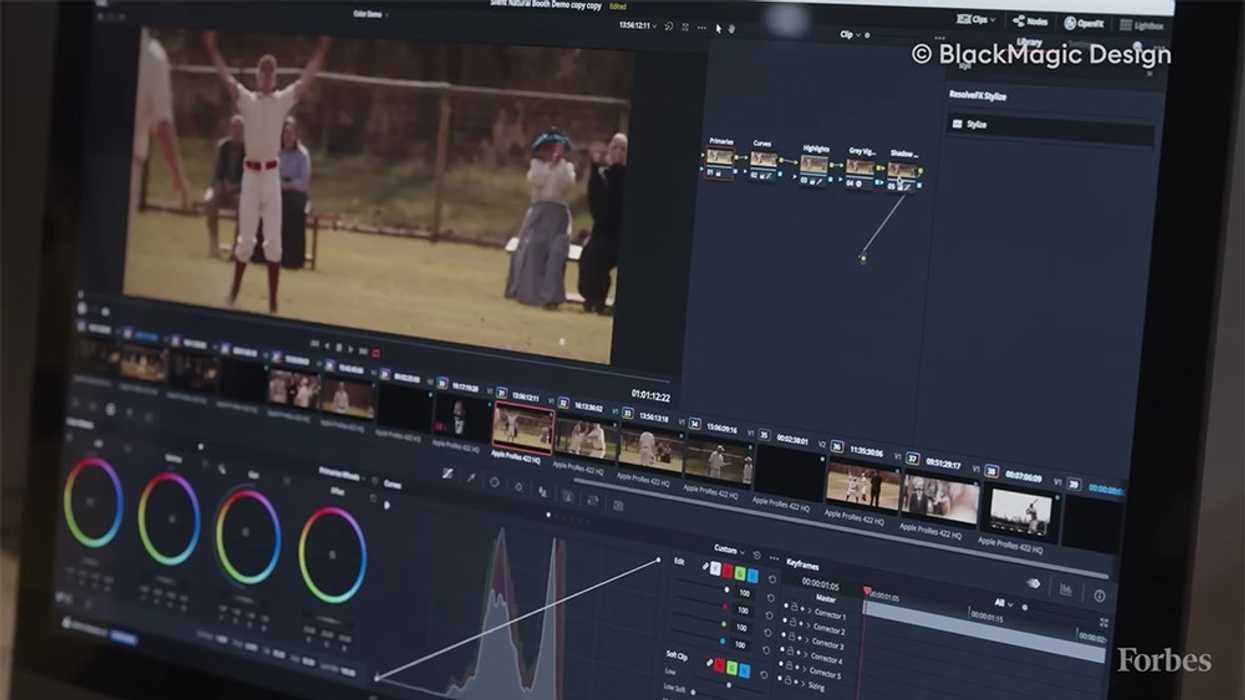Click the loop playback button under viewer

(x=376, y=352)
